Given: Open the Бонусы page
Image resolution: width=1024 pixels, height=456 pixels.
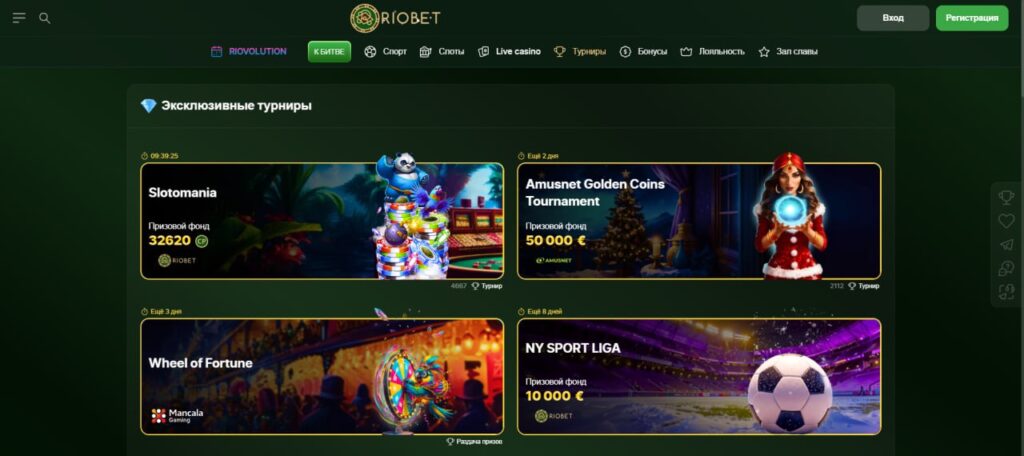Looking at the screenshot, I should pyautogui.click(x=643, y=52).
